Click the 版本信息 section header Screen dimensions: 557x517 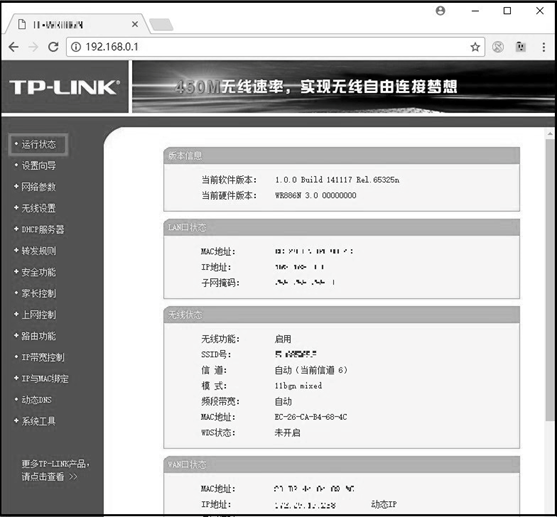tap(341, 156)
